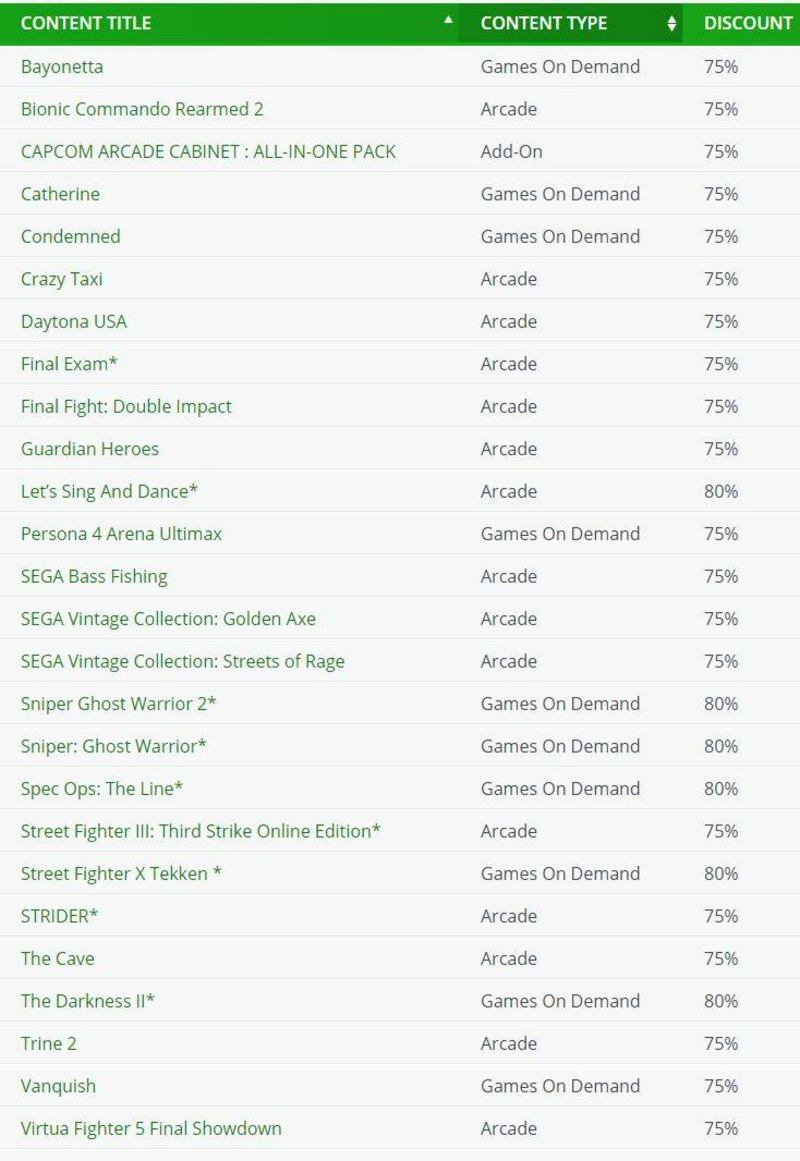The width and height of the screenshot is (800, 1161).
Task: Open the Catherine title link
Action: [60, 194]
